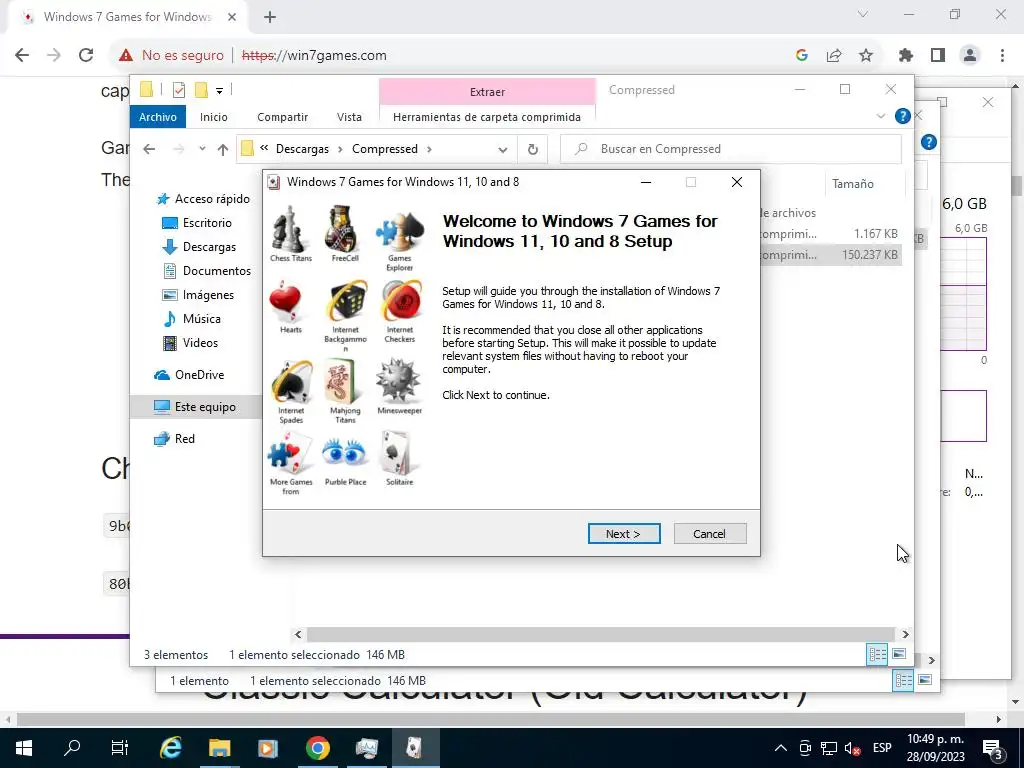
Task: Click the No es seguro security warning
Action: click(x=171, y=56)
